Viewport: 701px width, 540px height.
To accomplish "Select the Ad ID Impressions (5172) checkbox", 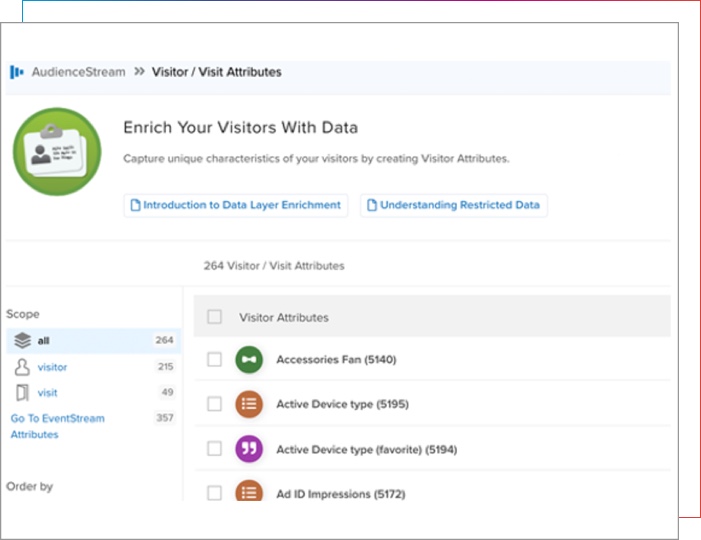I will click(x=214, y=493).
